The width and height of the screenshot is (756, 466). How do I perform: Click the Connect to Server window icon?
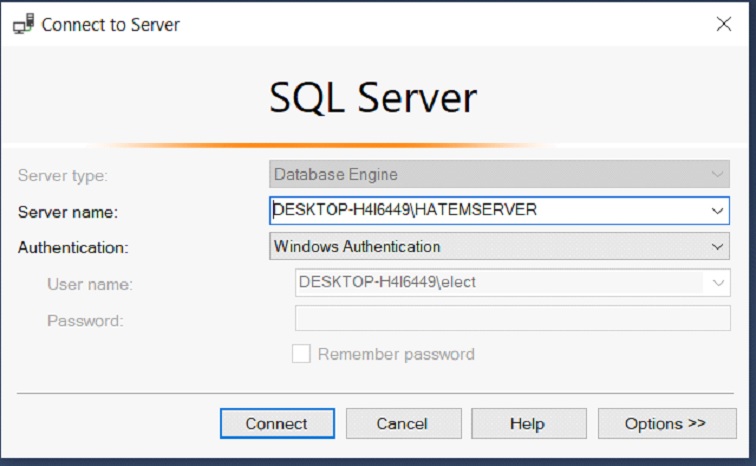pyautogui.click(x=24, y=24)
